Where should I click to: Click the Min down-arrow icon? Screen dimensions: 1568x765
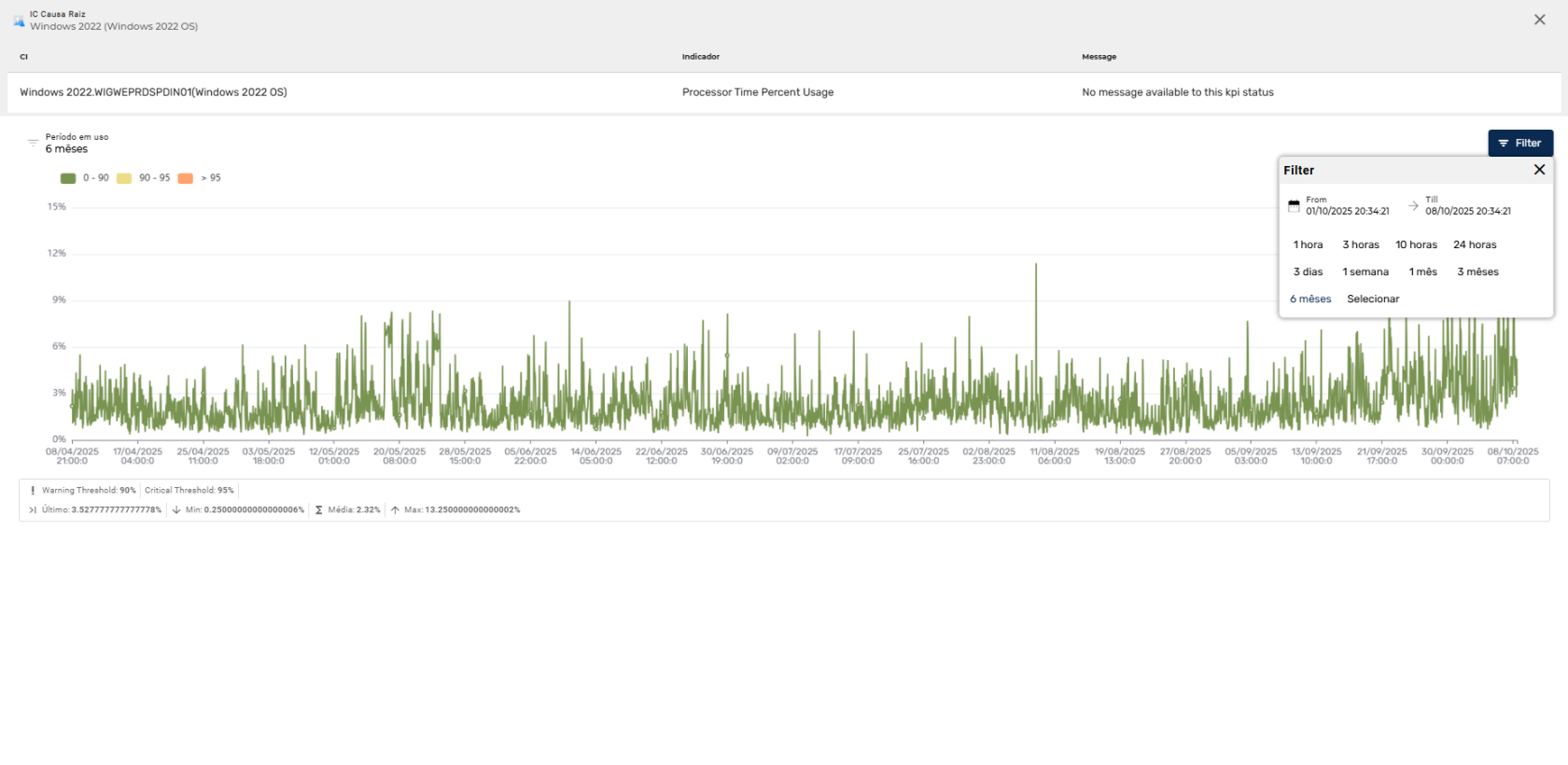point(176,510)
